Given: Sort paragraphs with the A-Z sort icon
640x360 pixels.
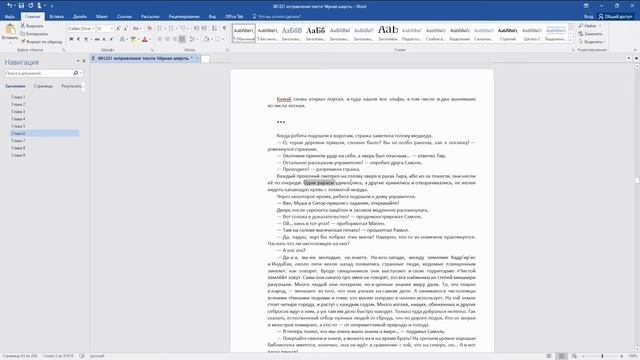Looking at the screenshot, I should [x=214, y=29].
